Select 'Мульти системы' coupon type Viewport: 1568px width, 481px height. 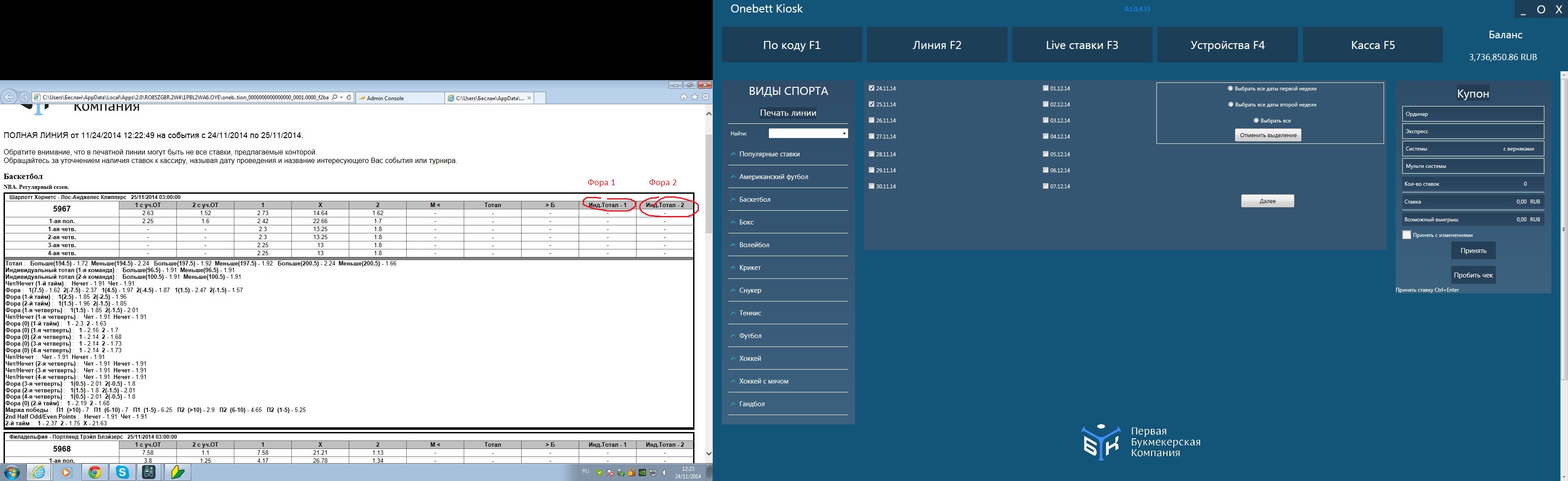[x=1473, y=166]
